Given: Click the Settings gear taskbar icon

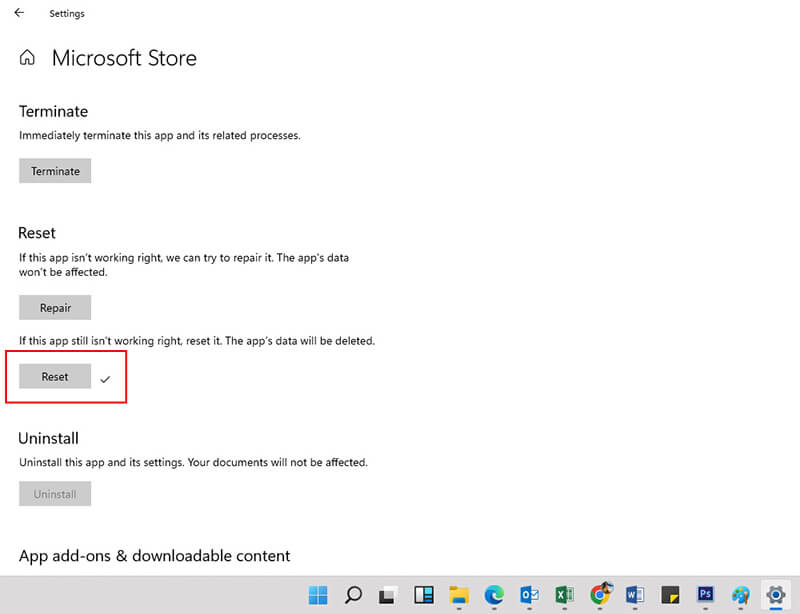Looking at the screenshot, I should tap(776, 595).
